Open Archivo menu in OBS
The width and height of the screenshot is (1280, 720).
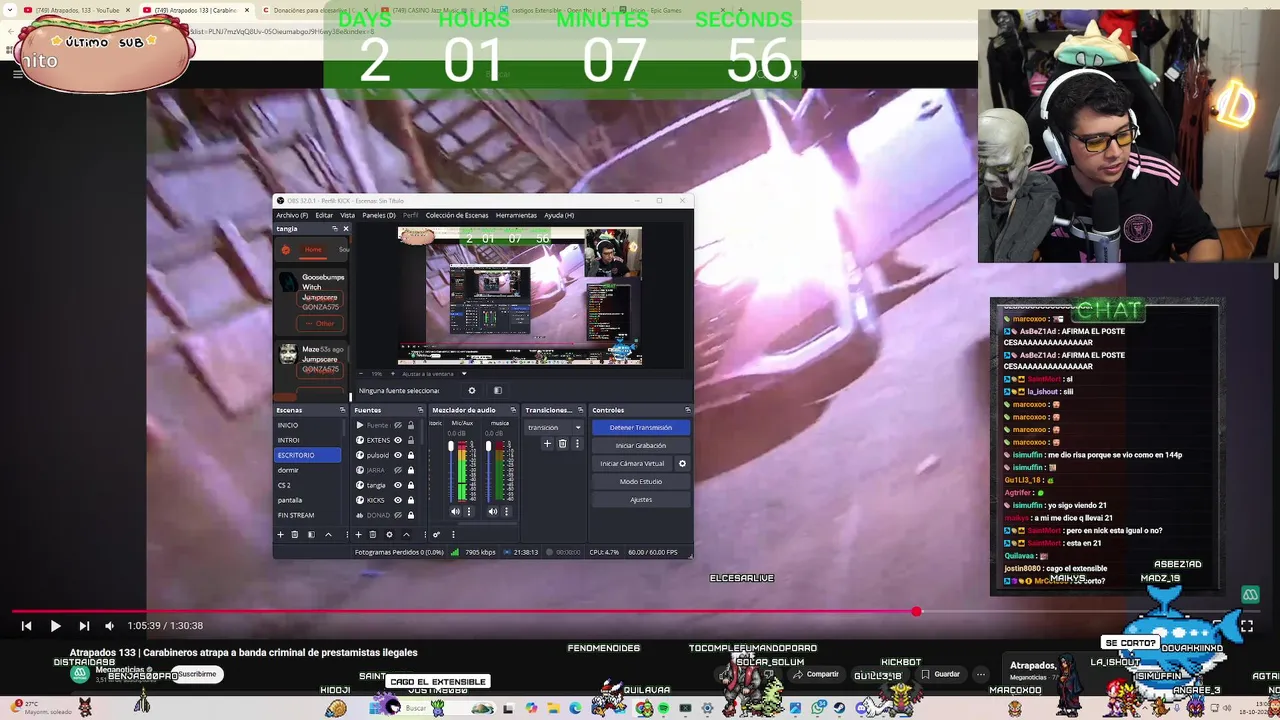292,215
